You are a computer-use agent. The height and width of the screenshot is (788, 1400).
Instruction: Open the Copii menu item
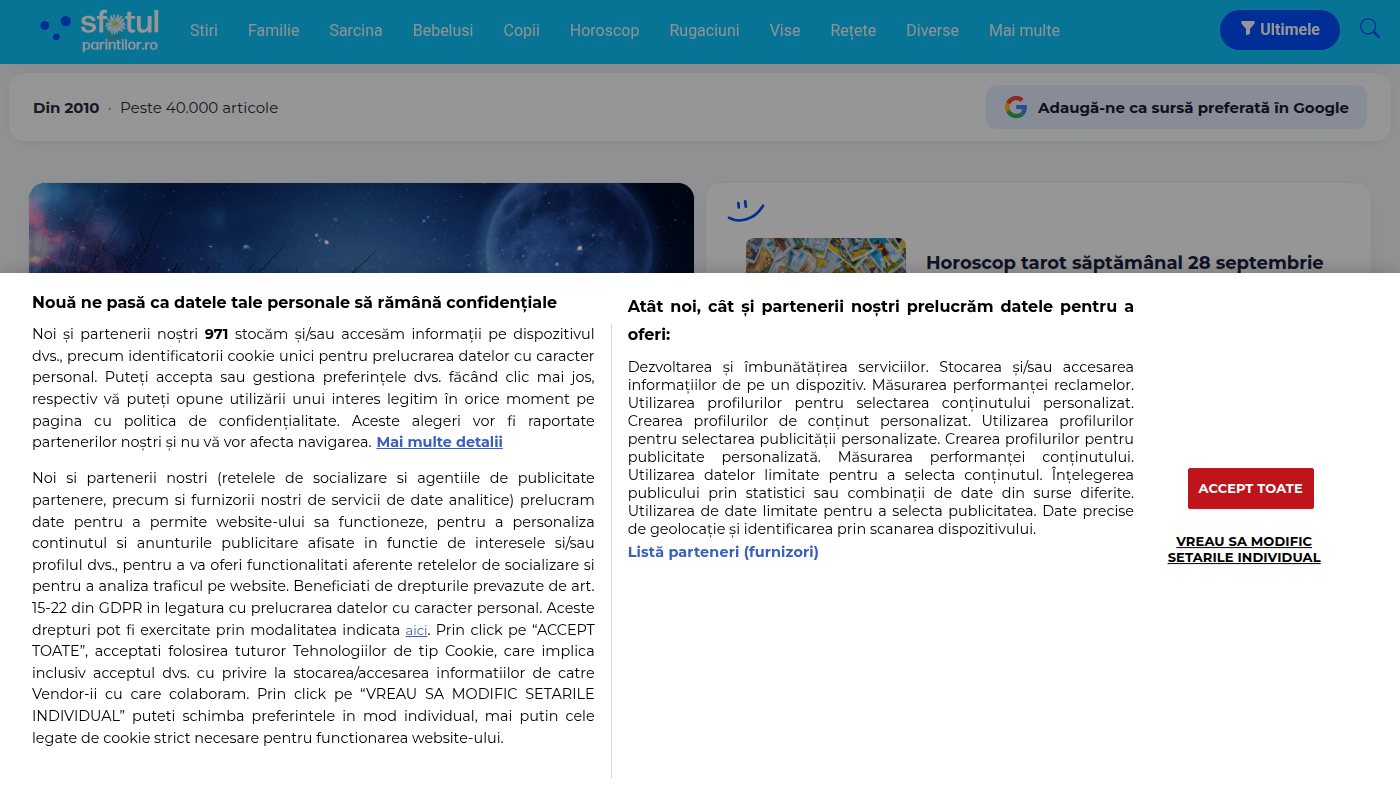pyautogui.click(x=522, y=31)
